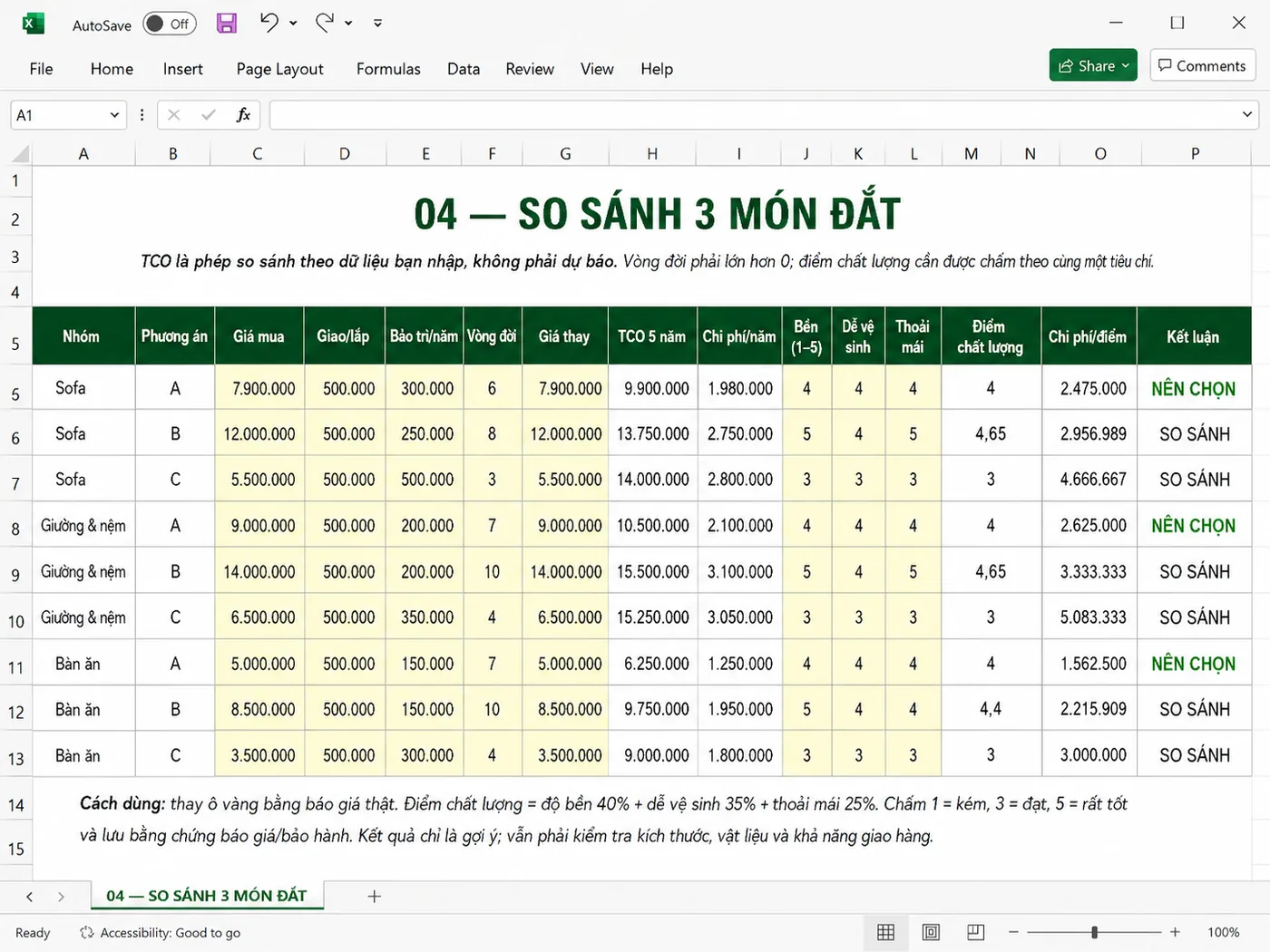Expand the formula bar
1270x952 pixels.
[1247, 114]
